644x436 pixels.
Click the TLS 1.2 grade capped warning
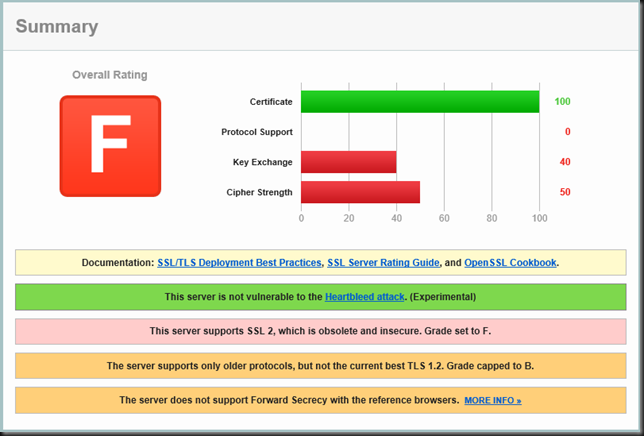(320, 366)
